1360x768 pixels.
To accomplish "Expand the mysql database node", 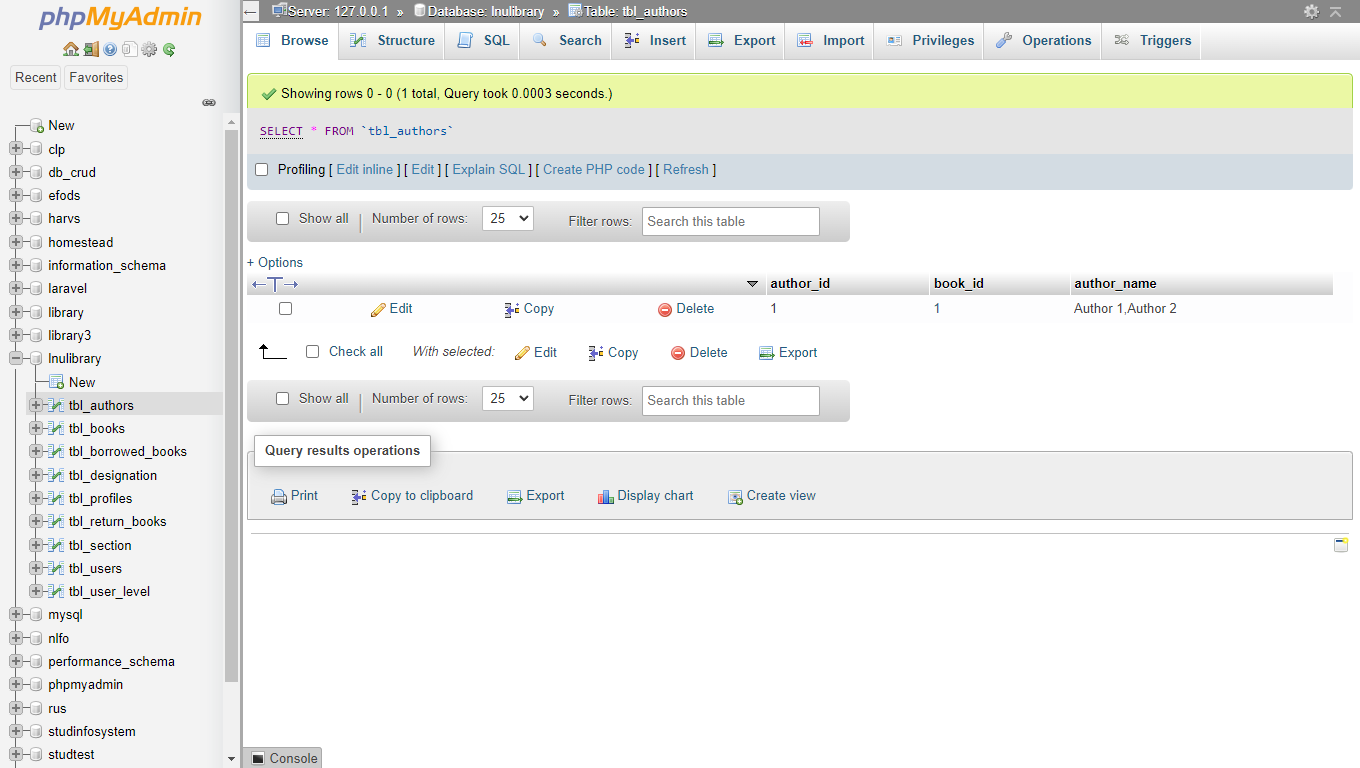I will pos(16,616).
